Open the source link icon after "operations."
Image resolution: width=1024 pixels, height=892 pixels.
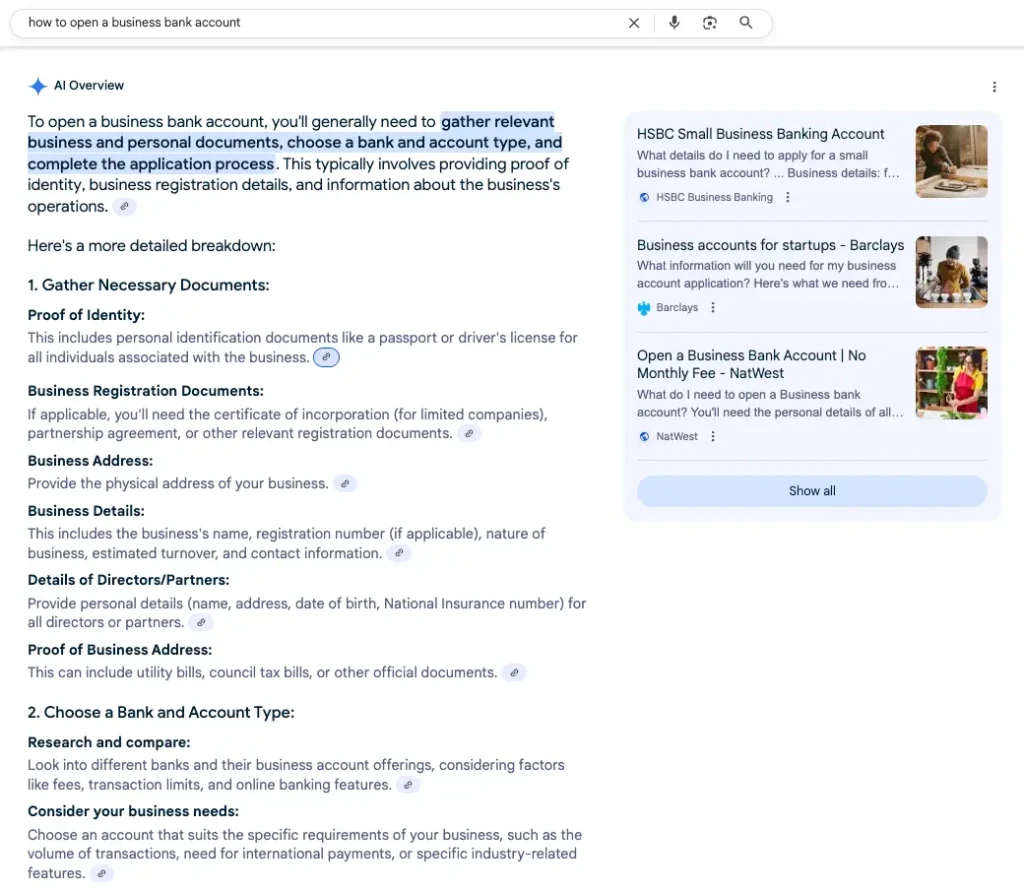coord(124,206)
